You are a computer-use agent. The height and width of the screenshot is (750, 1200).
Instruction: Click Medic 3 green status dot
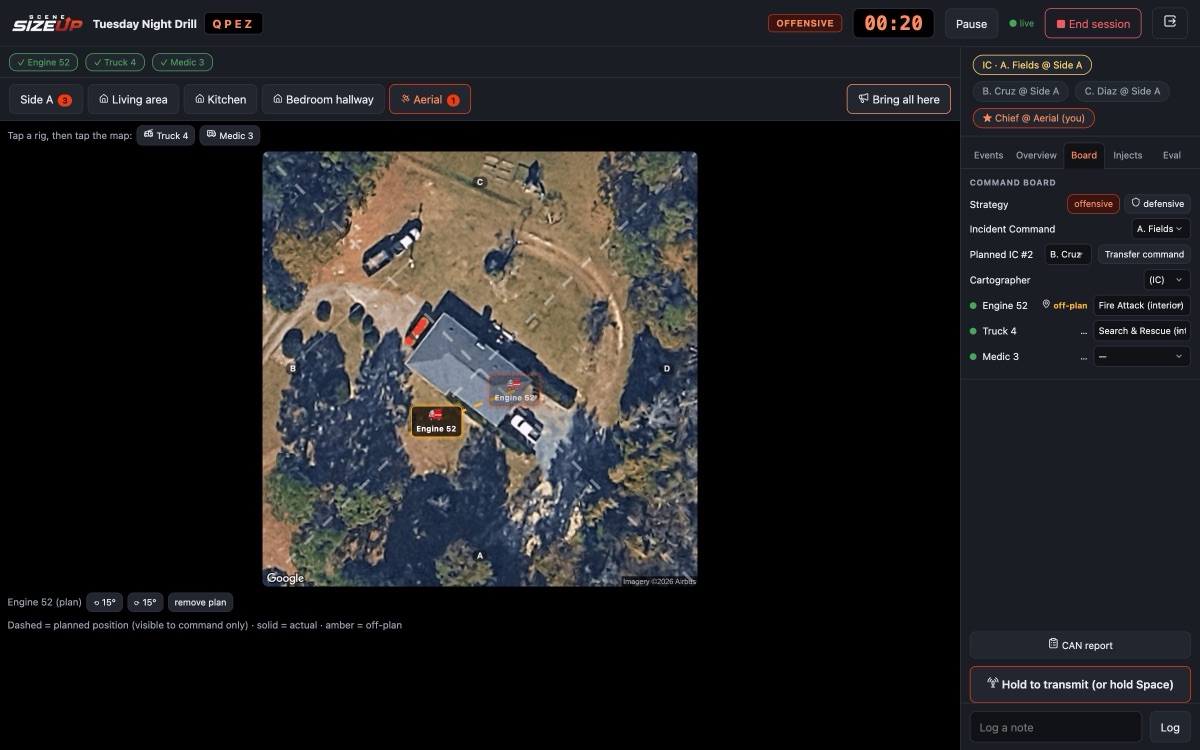point(973,357)
